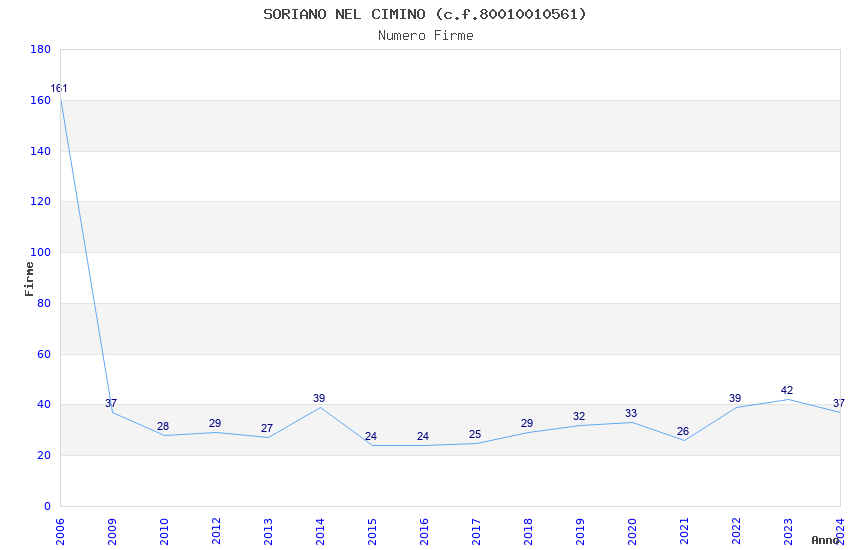Click the 100 value on the y-axis
This screenshot has height=550, width=850.
pos(41,253)
